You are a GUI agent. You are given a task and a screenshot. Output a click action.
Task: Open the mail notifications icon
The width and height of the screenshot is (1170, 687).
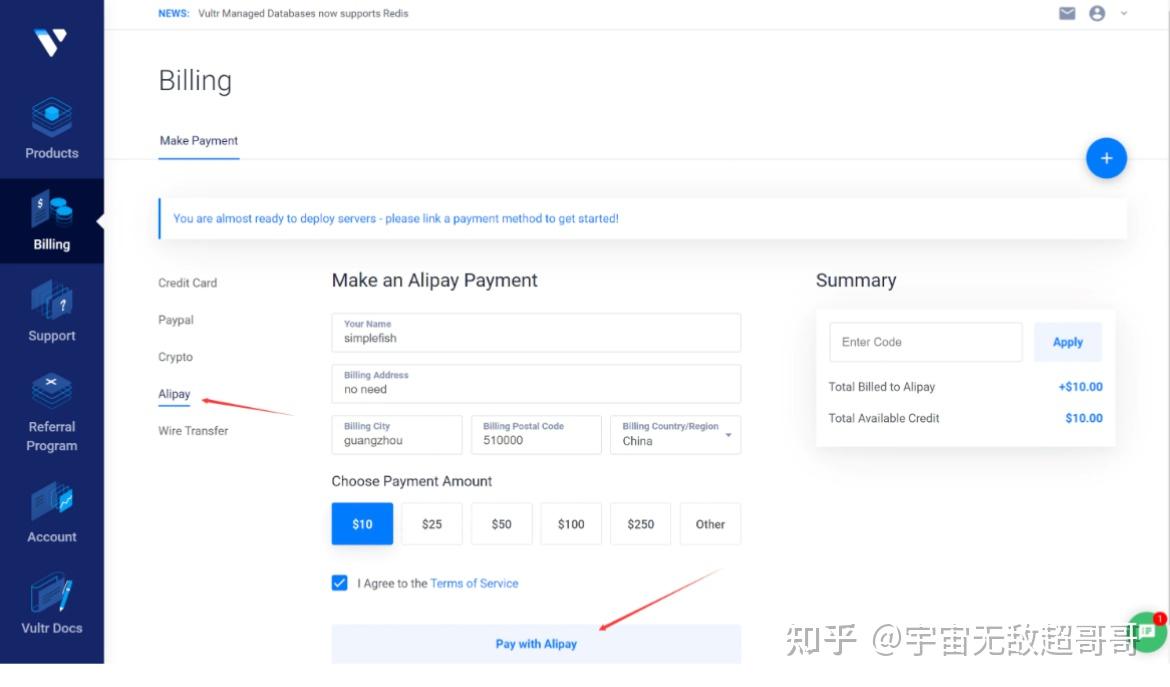click(1067, 13)
